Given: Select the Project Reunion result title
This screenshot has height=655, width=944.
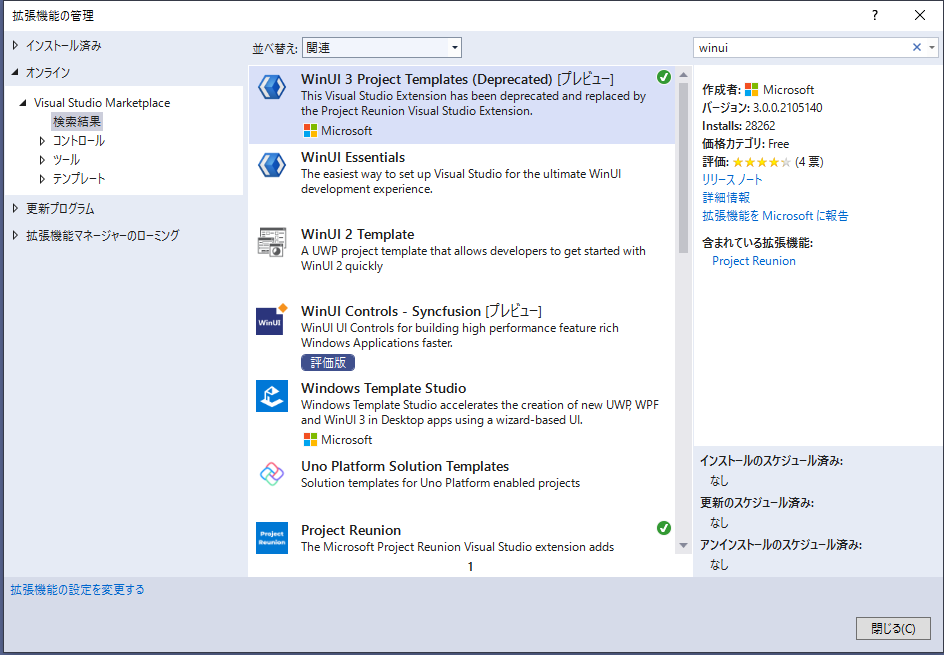Looking at the screenshot, I should tap(351, 530).
